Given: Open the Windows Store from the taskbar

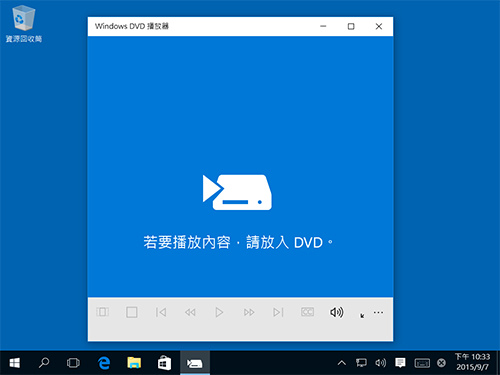Looking at the screenshot, I should (164, 363).
